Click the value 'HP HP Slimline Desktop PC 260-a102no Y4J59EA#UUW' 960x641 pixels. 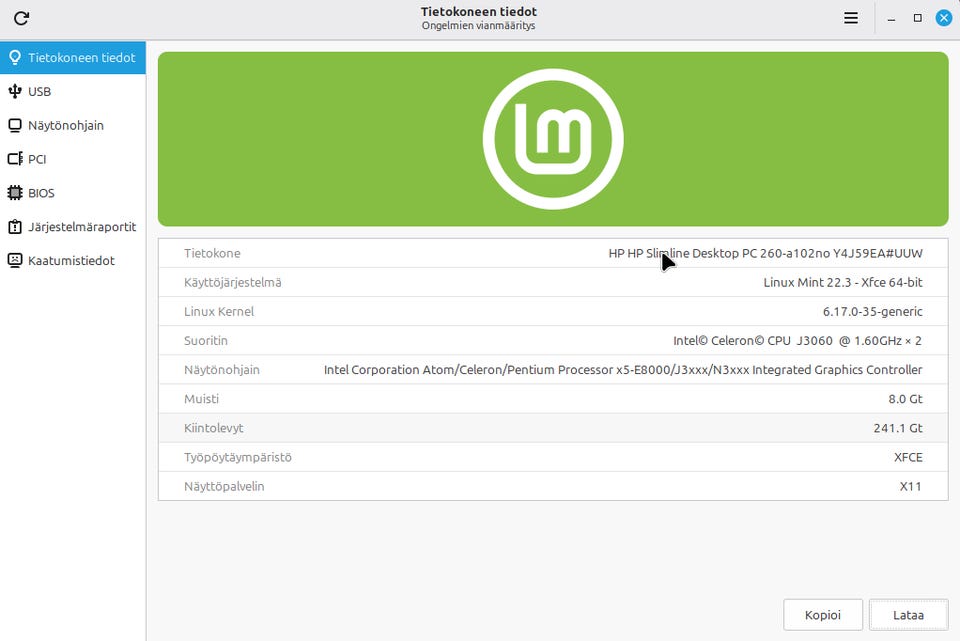765,253
